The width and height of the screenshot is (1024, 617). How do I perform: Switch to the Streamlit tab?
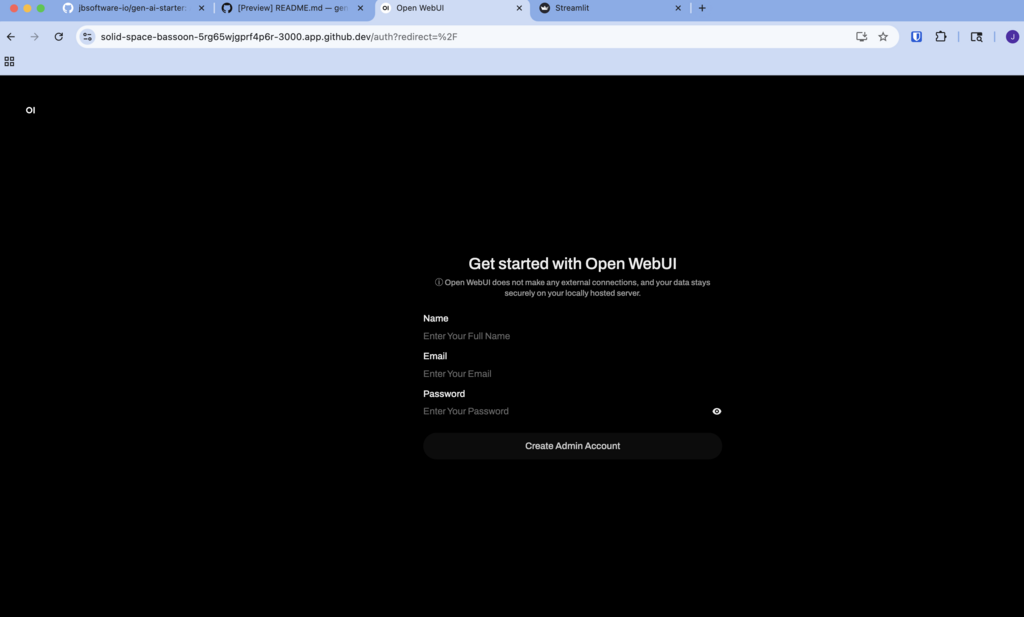(605, 8)
